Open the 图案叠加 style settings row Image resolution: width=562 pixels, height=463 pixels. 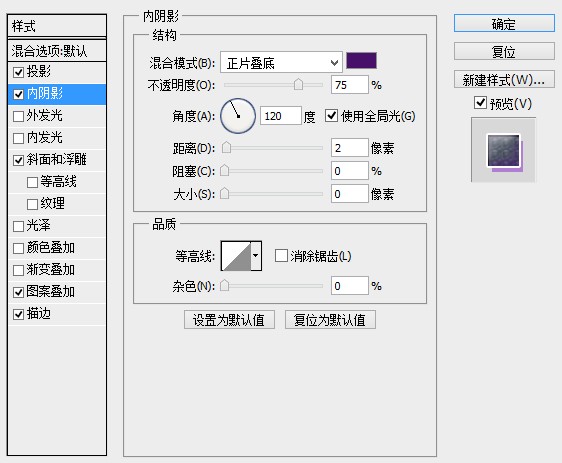click(57, 292)
